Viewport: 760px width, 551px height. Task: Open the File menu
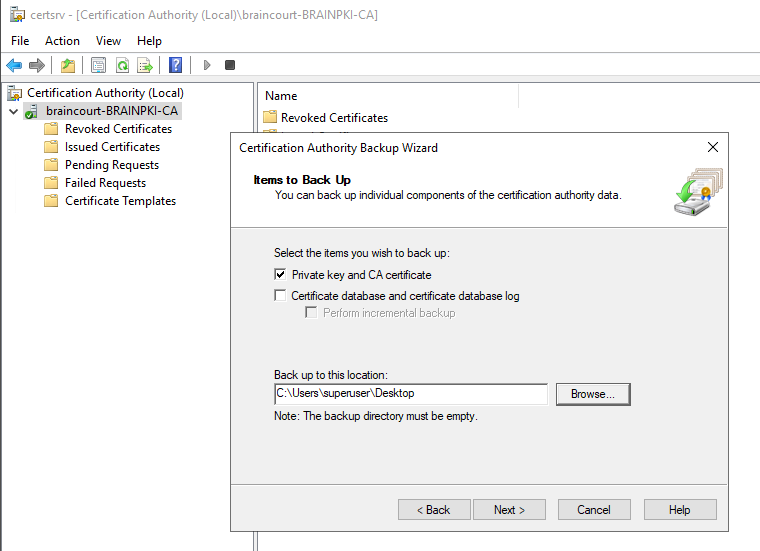(x=20, y=41)
